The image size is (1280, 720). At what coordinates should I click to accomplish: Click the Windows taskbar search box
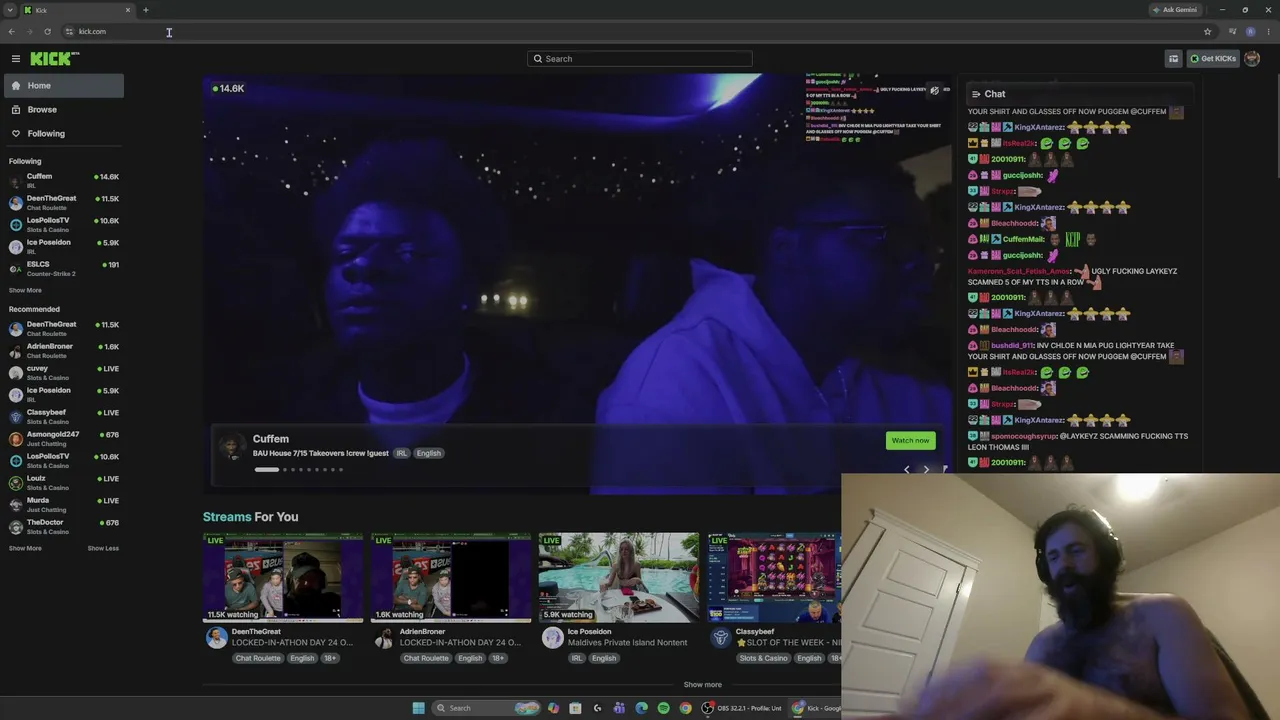click(x=486, y=708)
